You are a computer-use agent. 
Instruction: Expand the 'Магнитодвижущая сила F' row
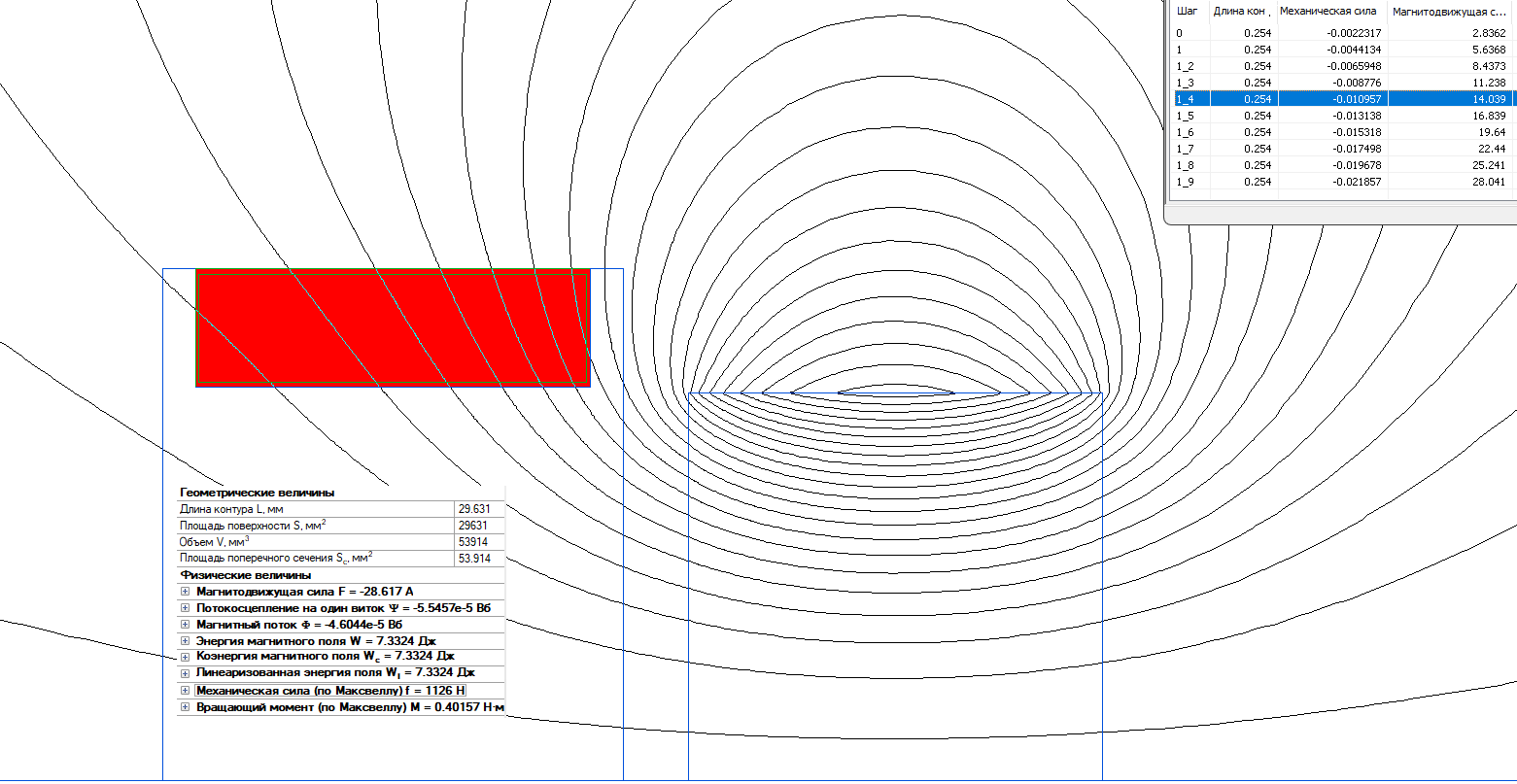pos(185,591)
